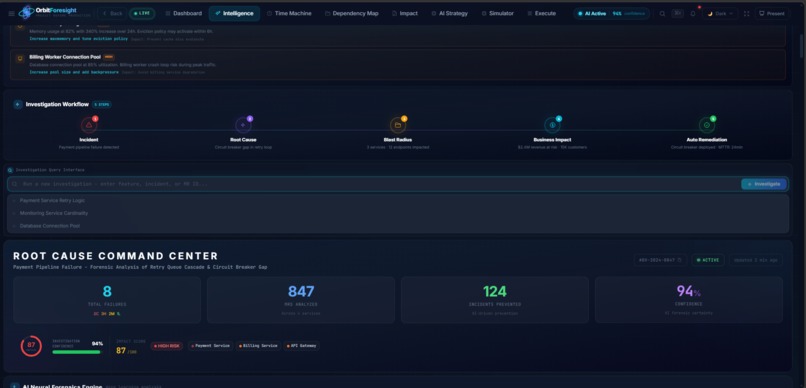Screen dimensions: 806x388
Task: Open the Confidence card showing 94%
Action: 688,300
